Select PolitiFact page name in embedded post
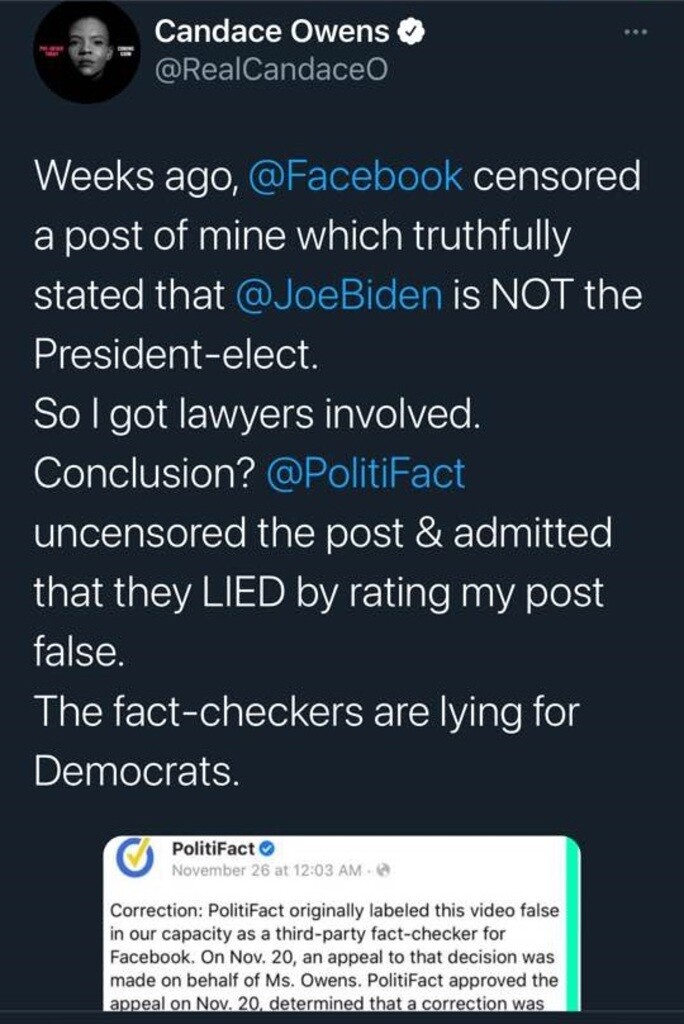This screenshot has width=684, height=1024. [x=213, y=849]
